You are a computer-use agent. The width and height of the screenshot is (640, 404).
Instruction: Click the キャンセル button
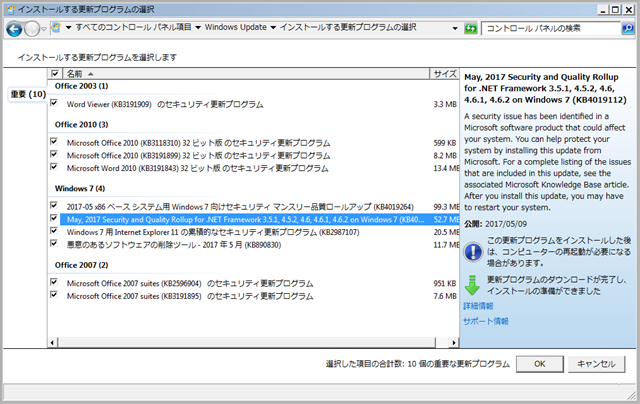pyautogui.click(x=596, y=364)
